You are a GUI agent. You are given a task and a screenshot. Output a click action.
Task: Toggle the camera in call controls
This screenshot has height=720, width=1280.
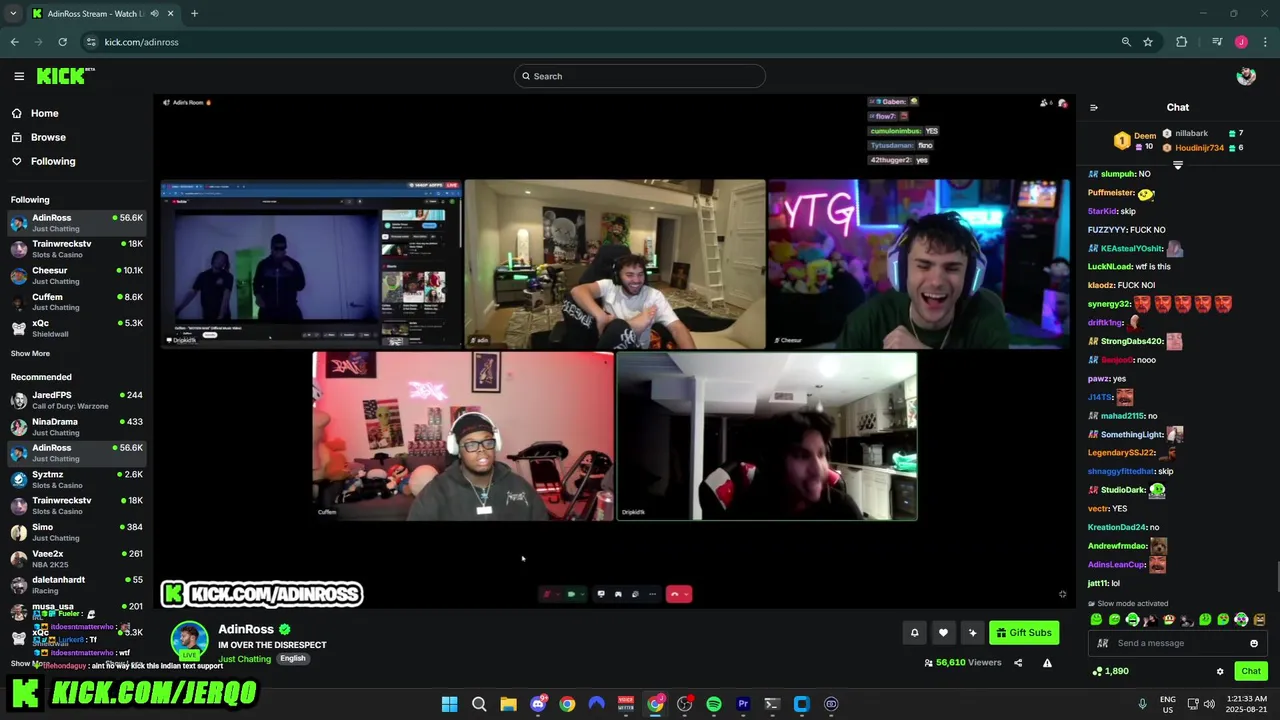(571, 594)
